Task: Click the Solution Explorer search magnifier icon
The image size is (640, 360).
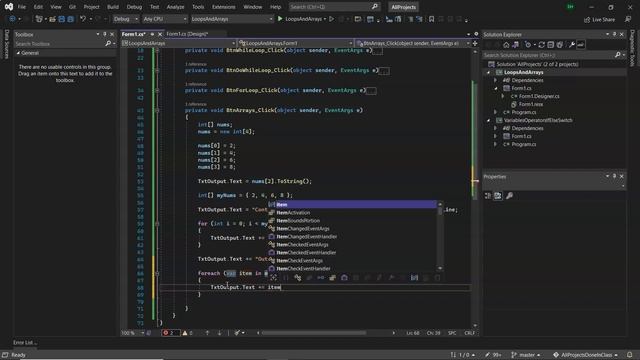Action: tap(618, 55)
